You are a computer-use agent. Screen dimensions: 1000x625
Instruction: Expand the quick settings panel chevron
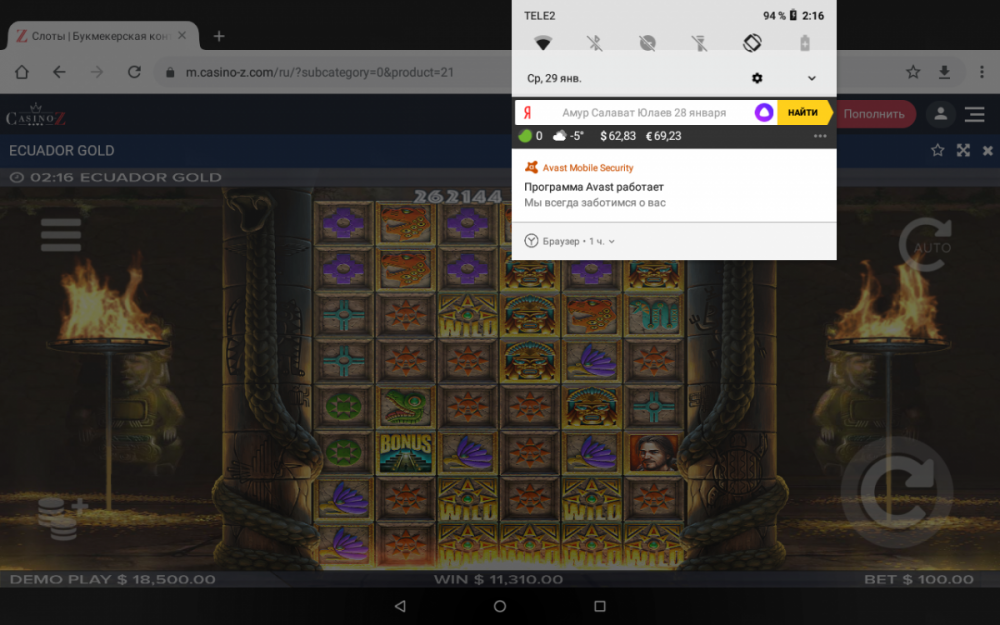pos(811,77)
